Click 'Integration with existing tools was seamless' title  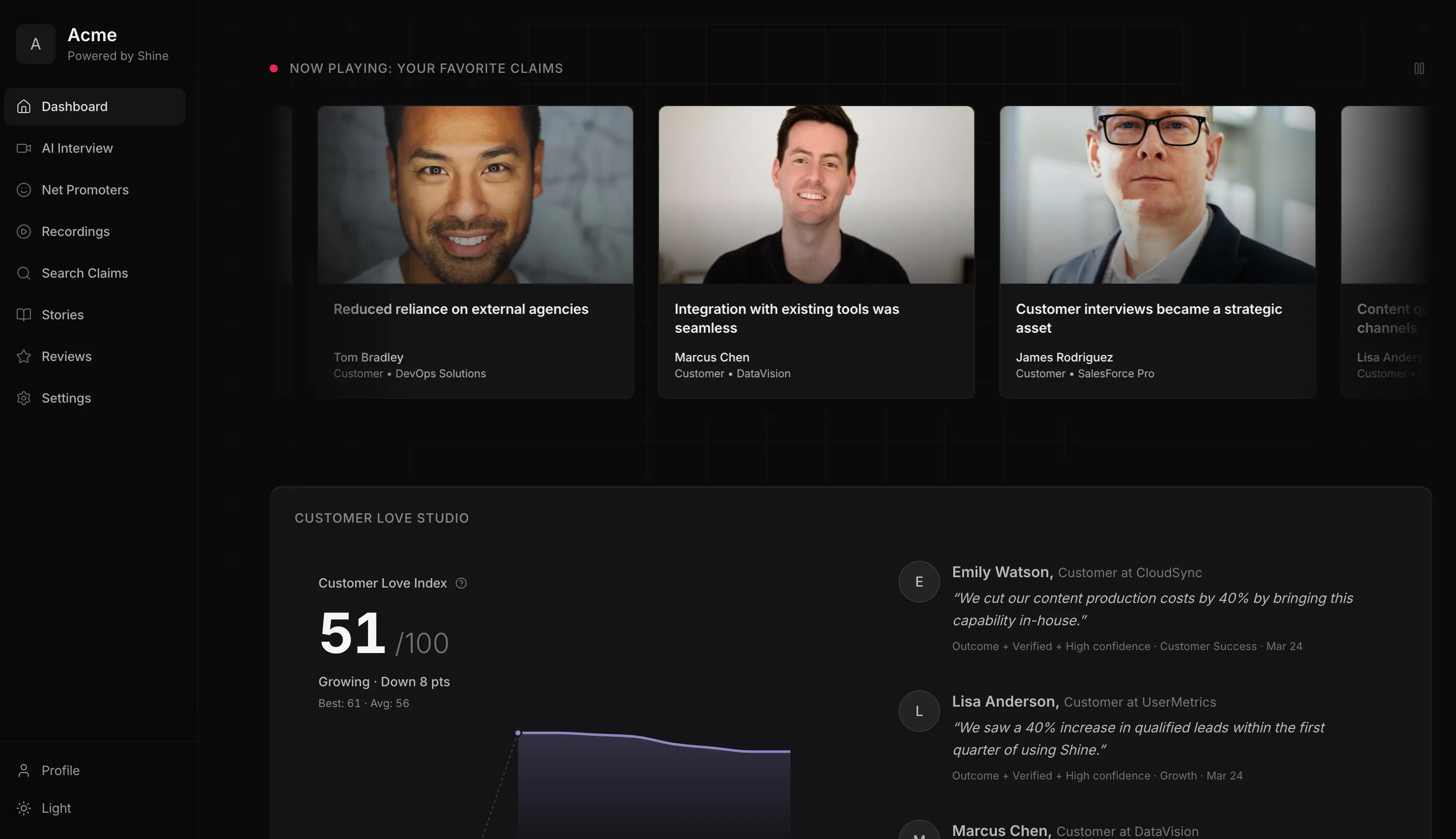787,318
